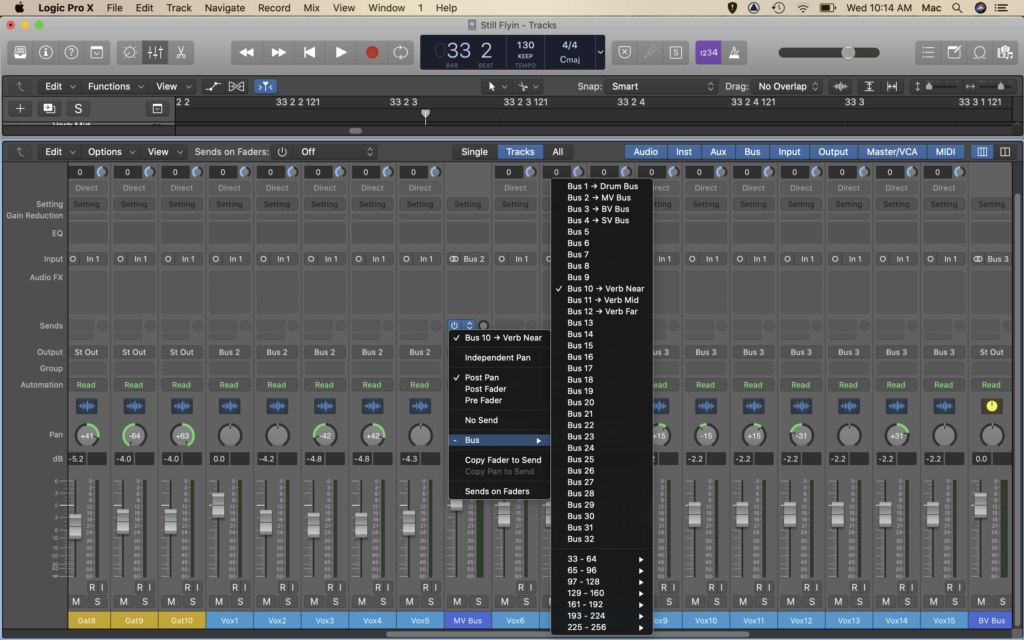Switch to the All tab in mixer

coord(558,151)
